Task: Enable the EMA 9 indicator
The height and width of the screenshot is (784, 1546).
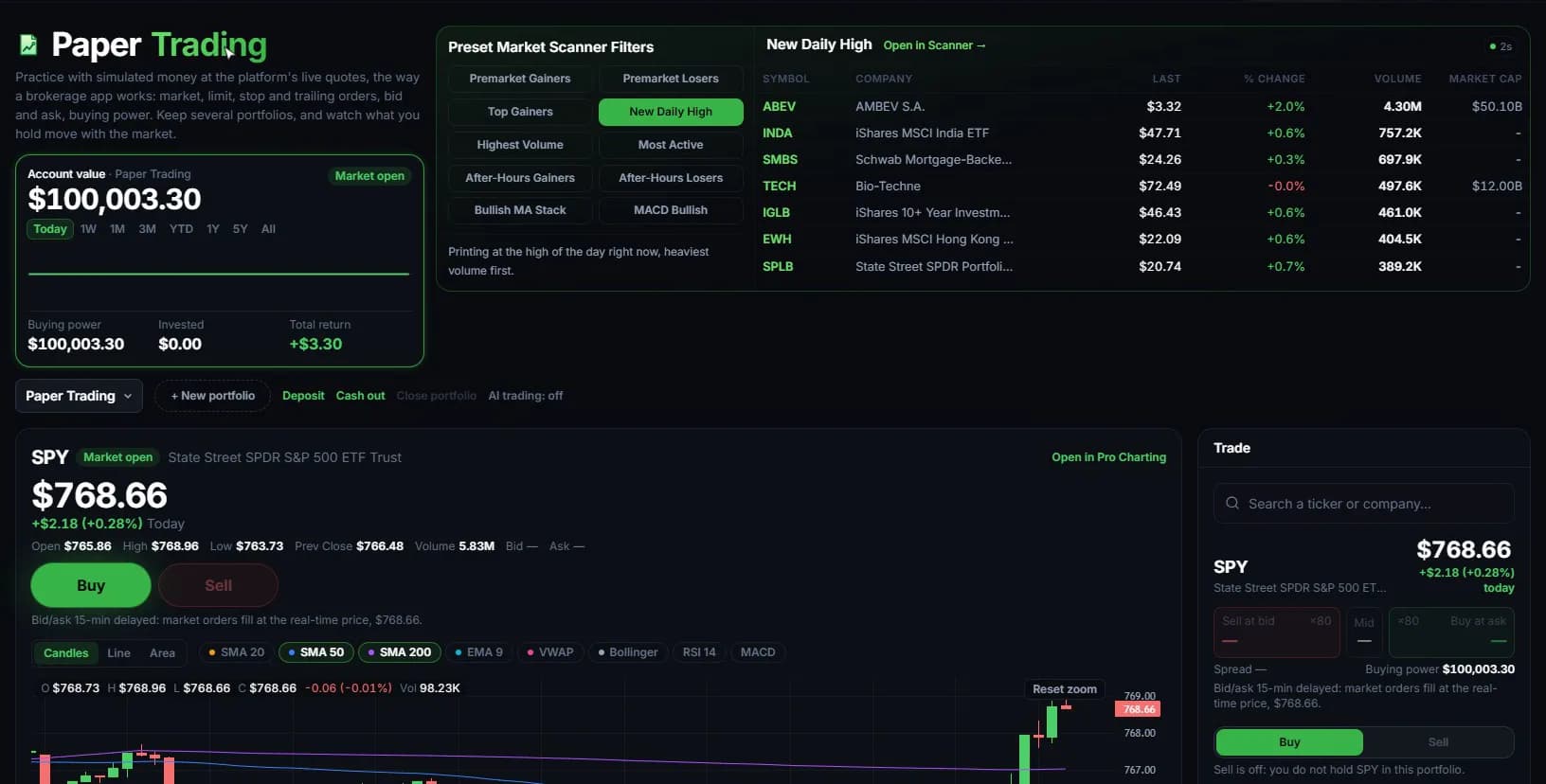Action: (x=479, y=652)
